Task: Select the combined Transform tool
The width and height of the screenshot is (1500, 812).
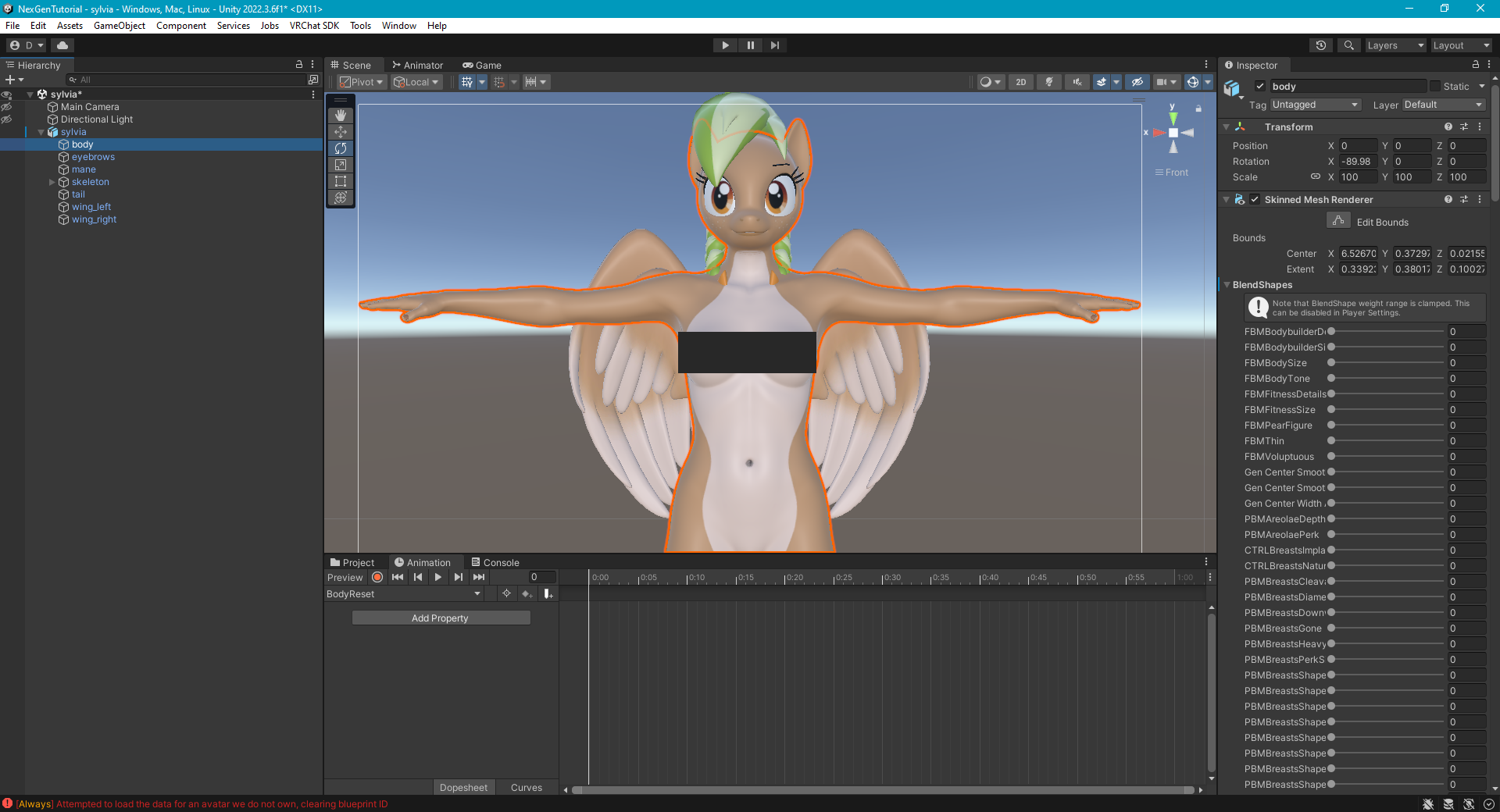Action: point(340,198)
